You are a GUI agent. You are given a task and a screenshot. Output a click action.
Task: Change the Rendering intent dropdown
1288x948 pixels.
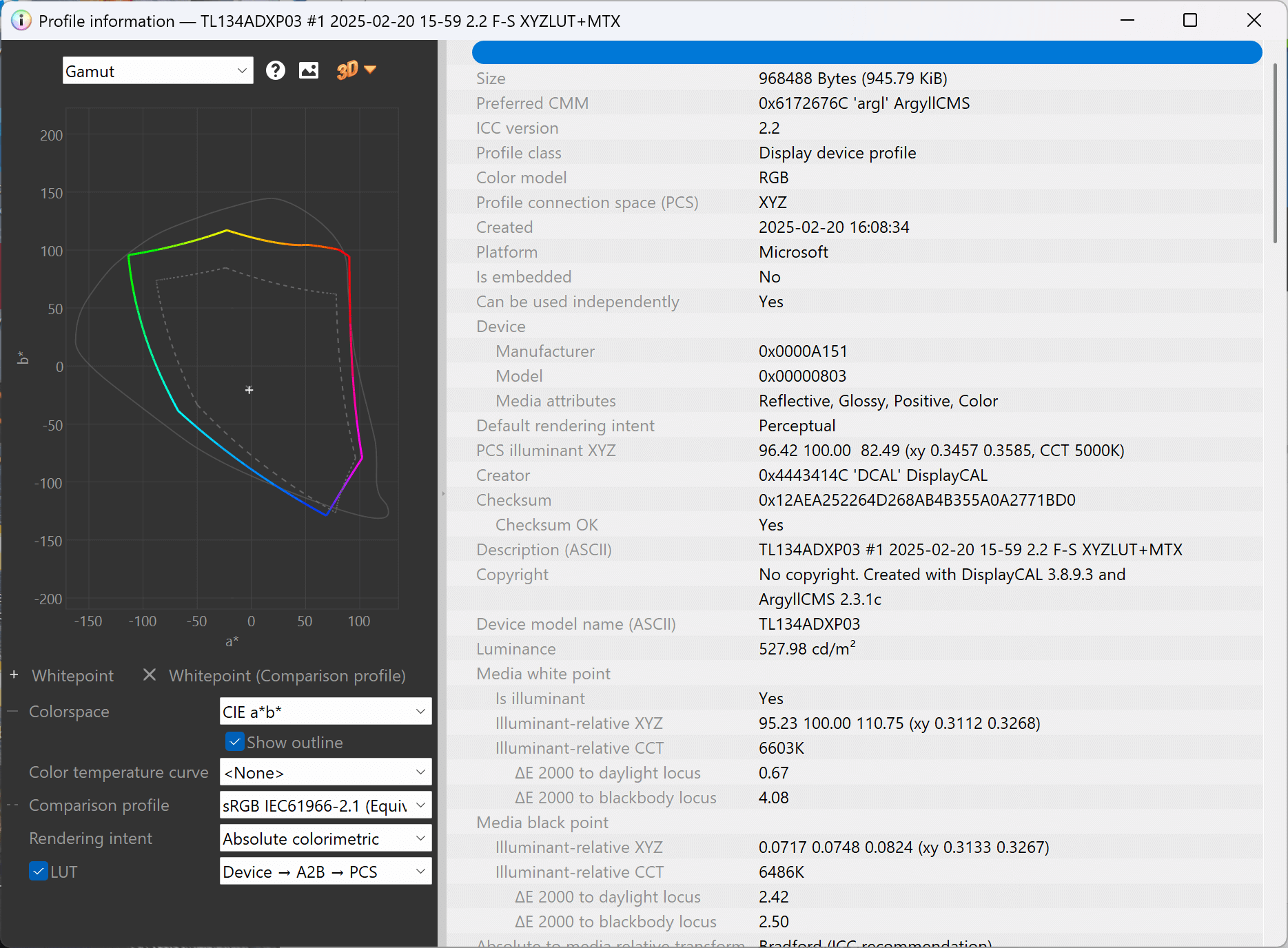point(325,838)
